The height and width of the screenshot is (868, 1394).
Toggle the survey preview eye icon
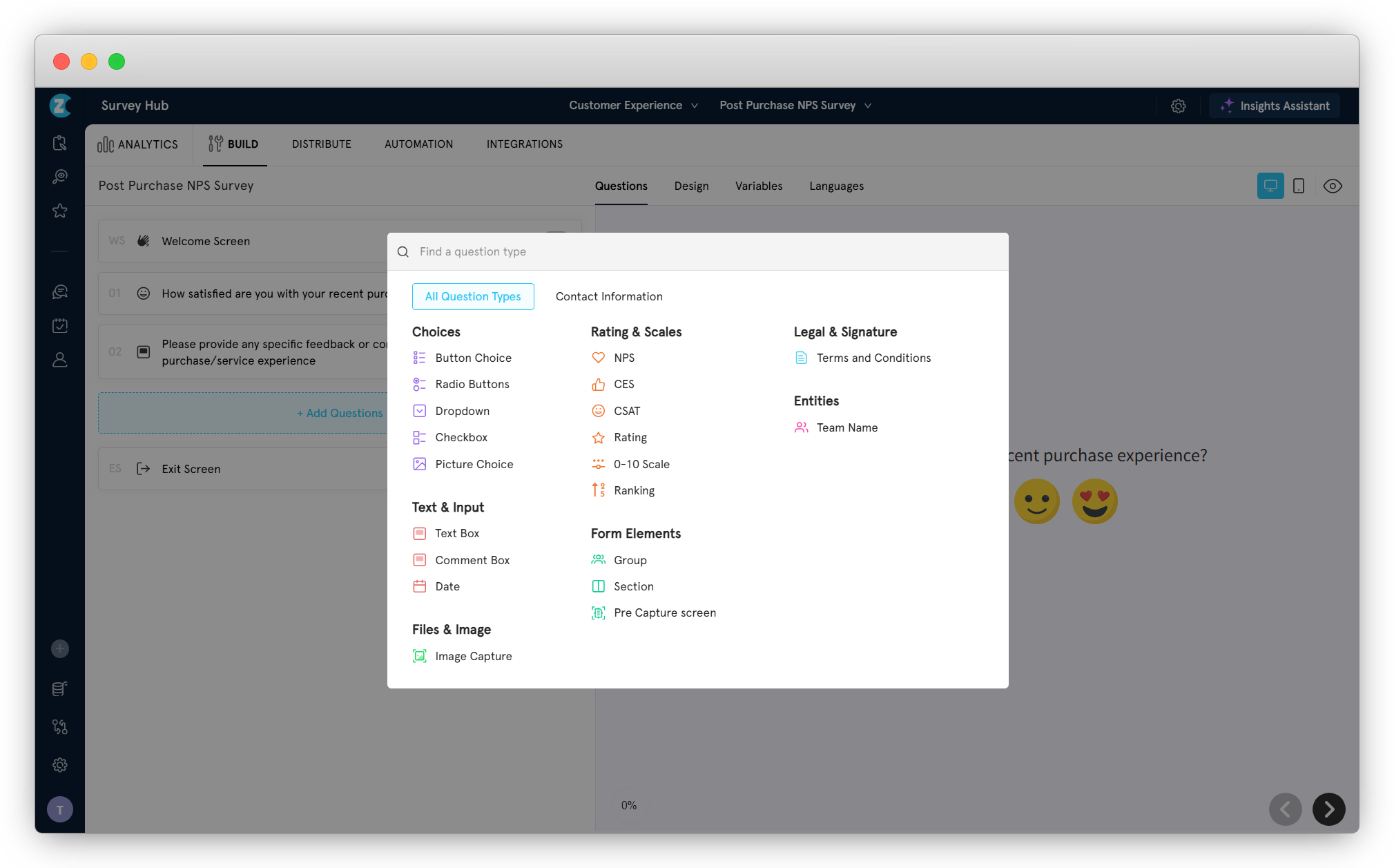click(1332, 186)
